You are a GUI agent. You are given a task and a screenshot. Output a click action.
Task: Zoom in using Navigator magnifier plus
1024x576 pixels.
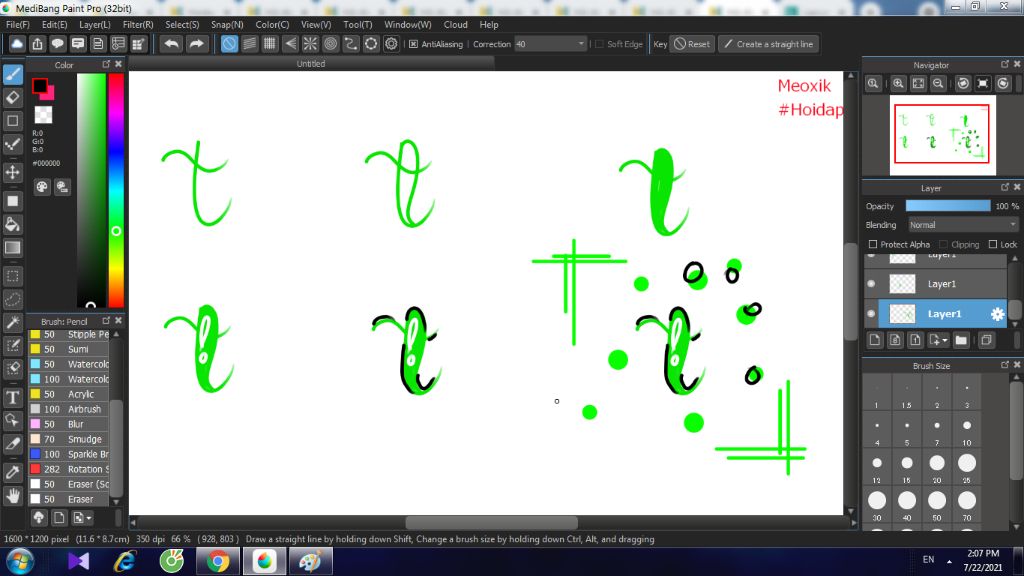[899, 84]
